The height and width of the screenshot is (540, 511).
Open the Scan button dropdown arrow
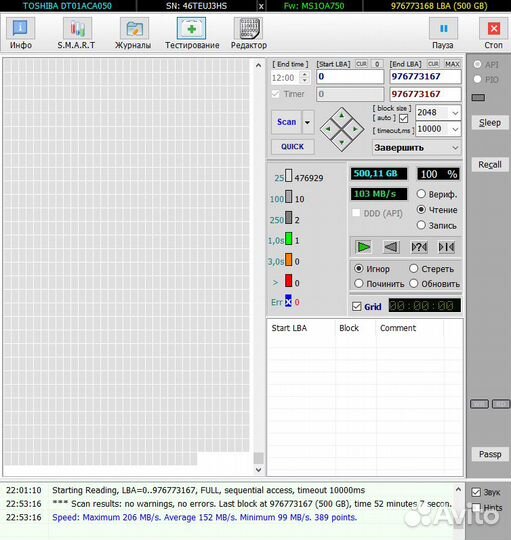tap(308, 122)
